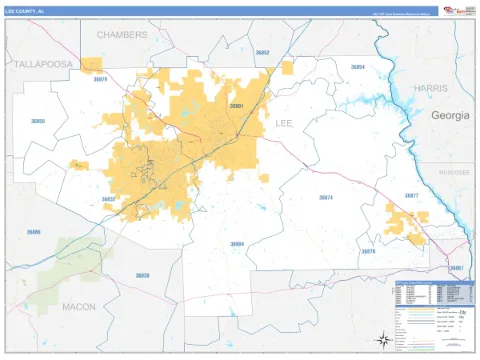The height and width of the screenshot is (360, 480).
Task: Click ZIP code label 36867
Action: click(x=457, y=268)
